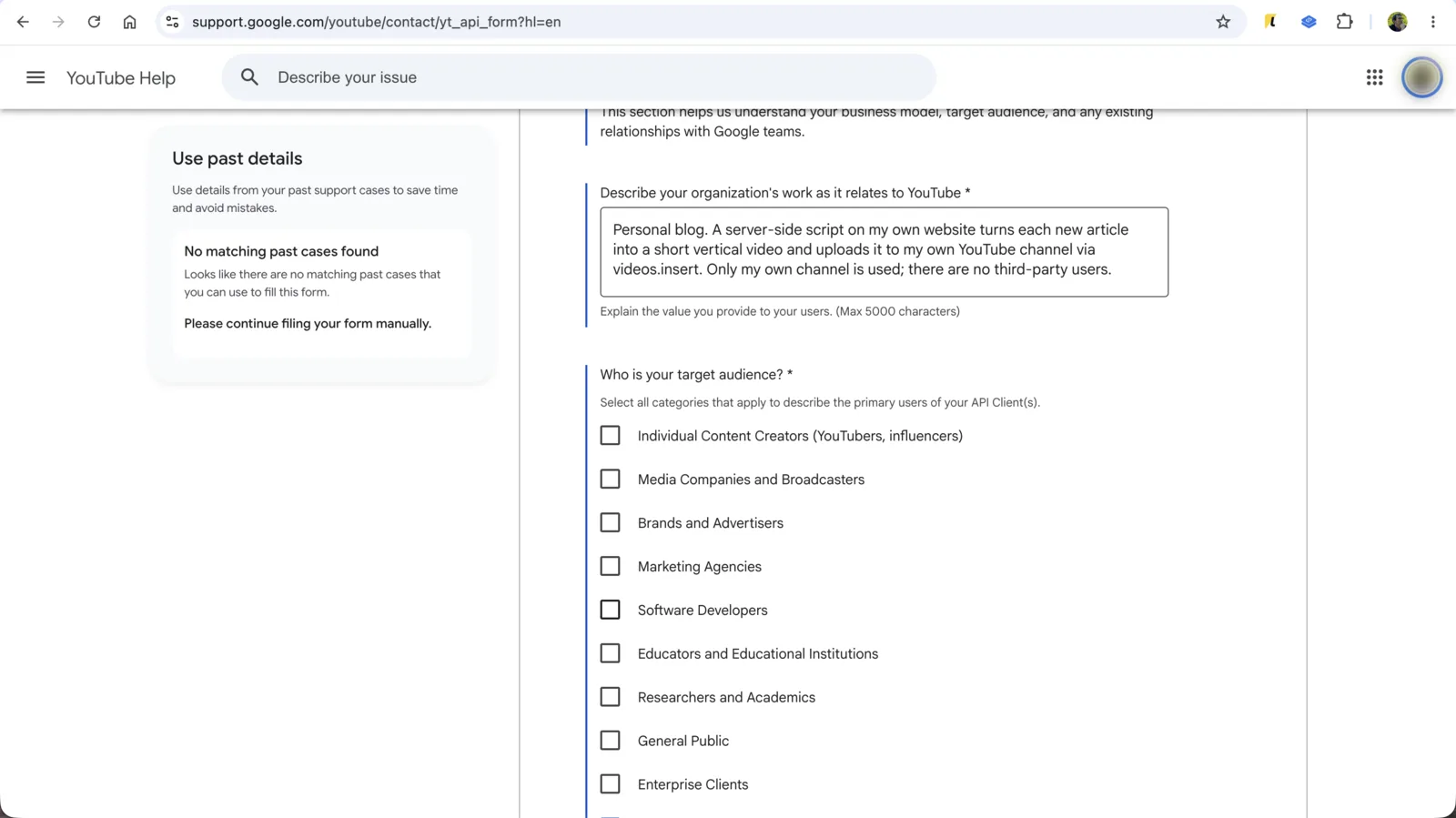This screenshot has height=818, width=1456.
Task: Click the YouTube Help title
Action: 121,78
